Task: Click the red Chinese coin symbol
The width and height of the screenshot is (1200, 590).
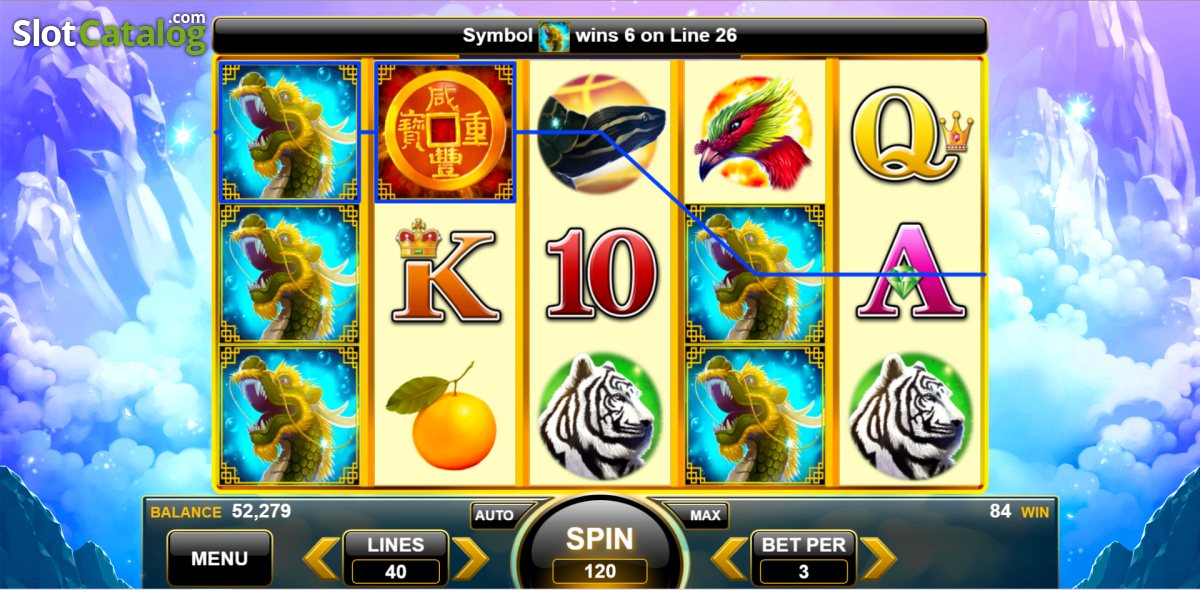Action: click(x=445, y=132)
